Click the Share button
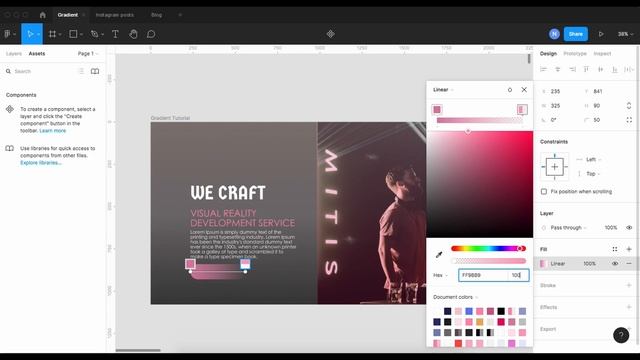 (576, 34)
